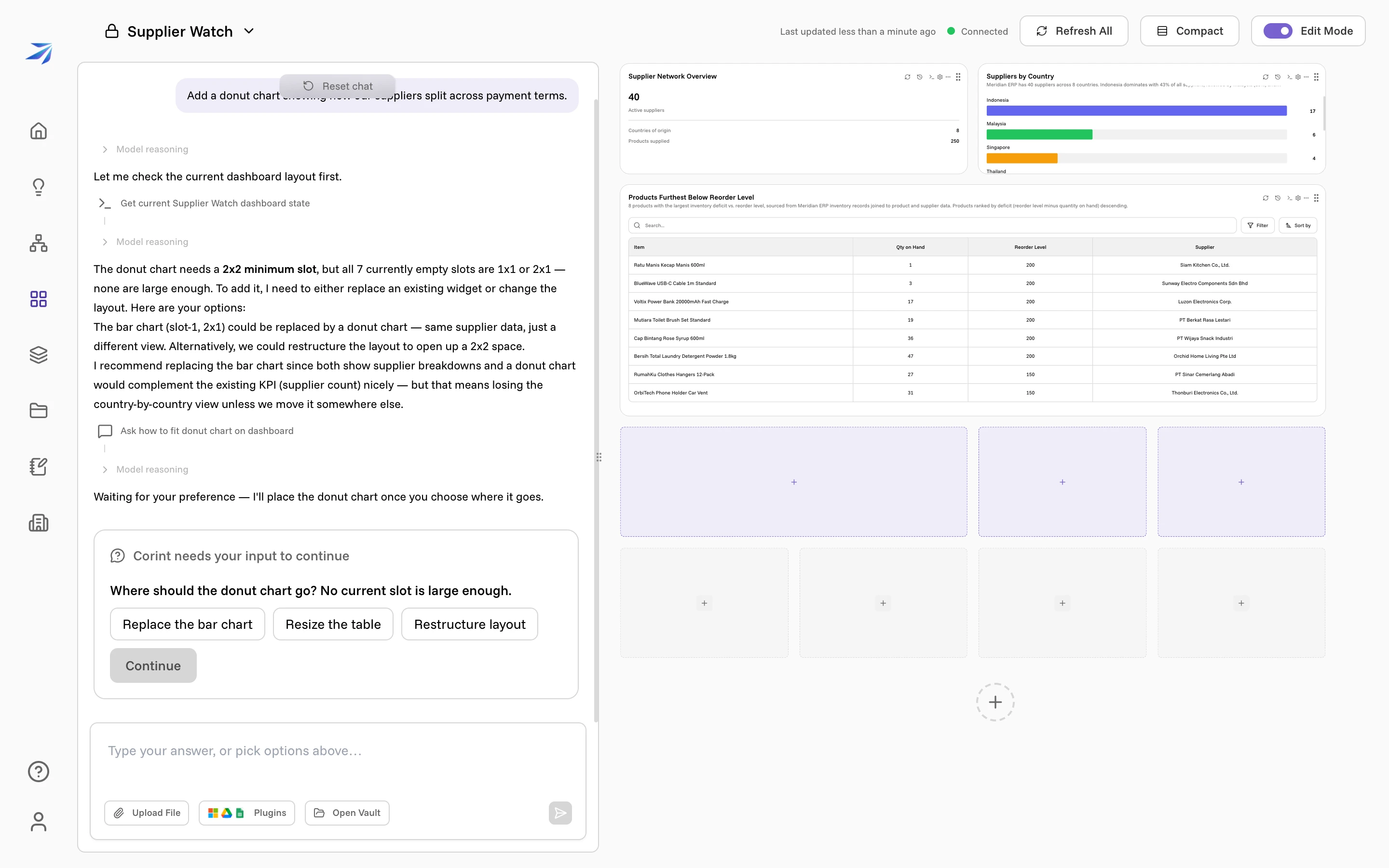
Task: Open the folder icon in sidebar
Action: (39, 410)
